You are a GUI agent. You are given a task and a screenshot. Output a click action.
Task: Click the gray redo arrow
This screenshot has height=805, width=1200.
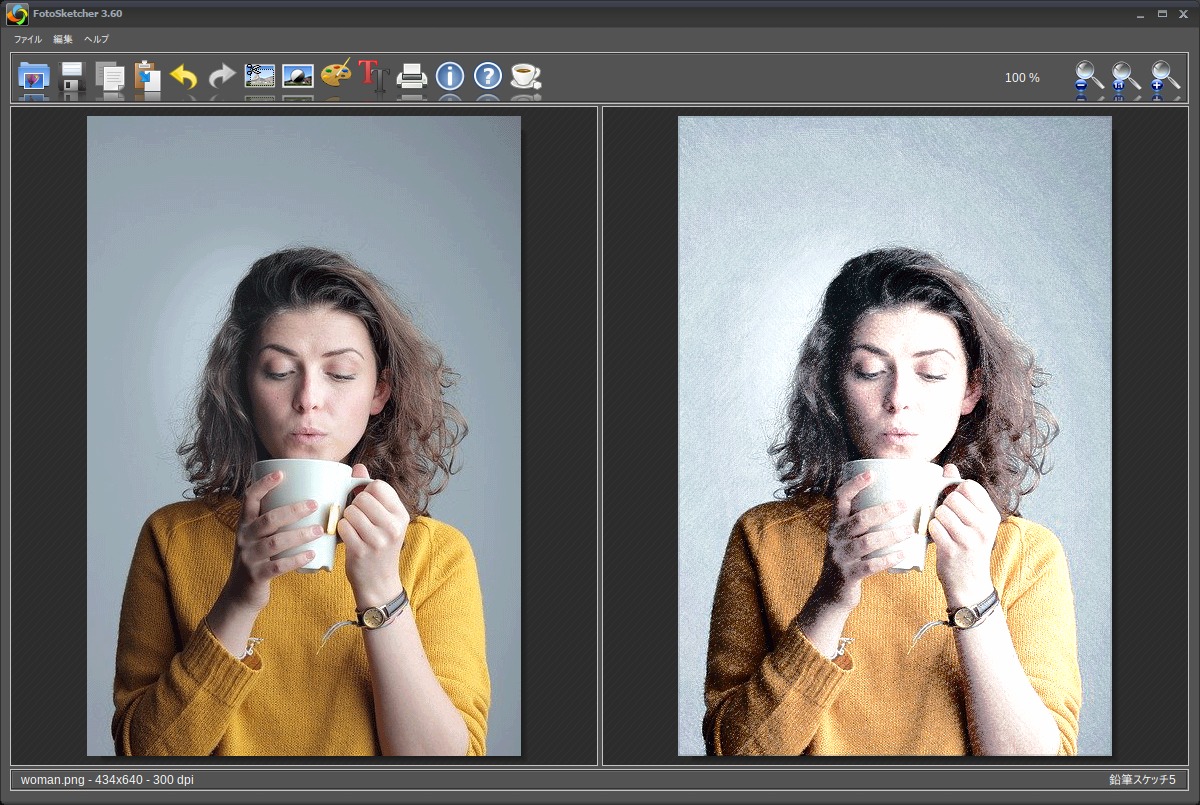tap(221, 76)
